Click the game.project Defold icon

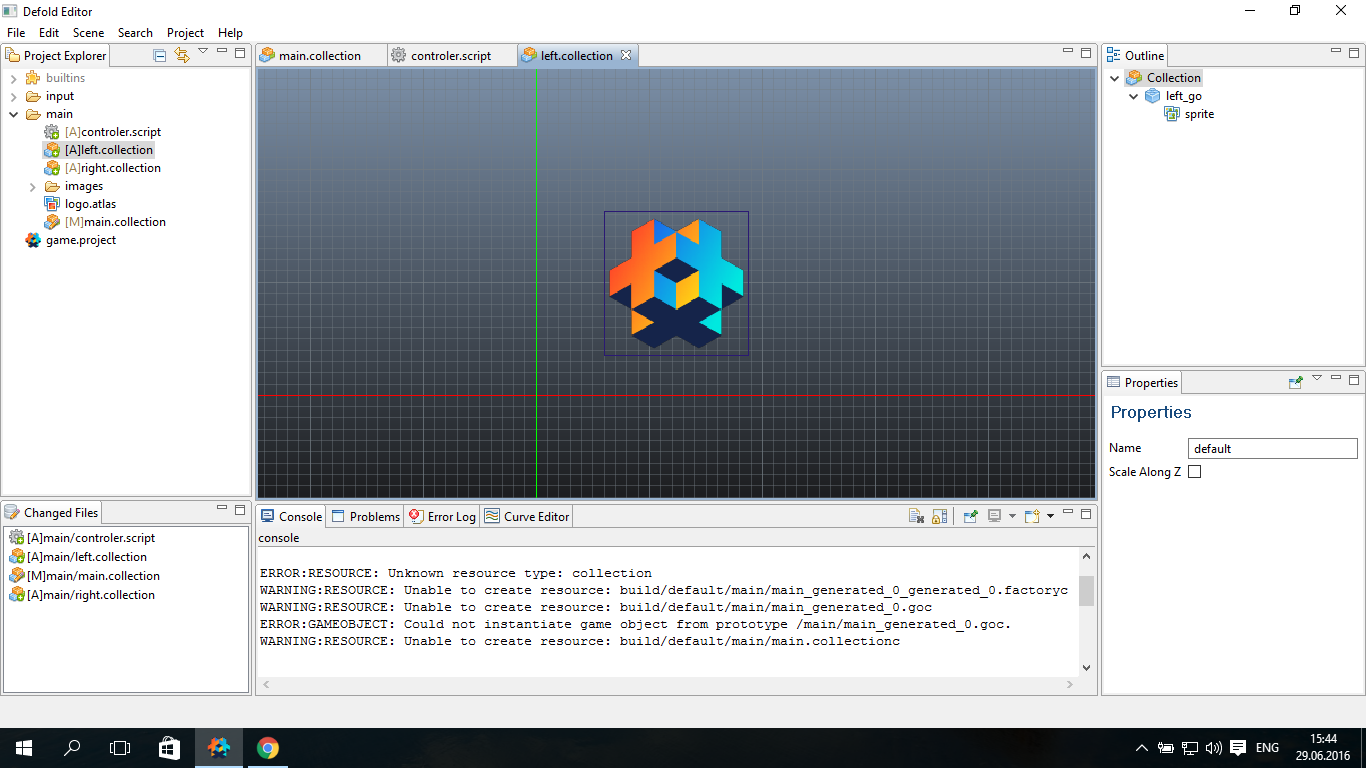coord(33,240)
